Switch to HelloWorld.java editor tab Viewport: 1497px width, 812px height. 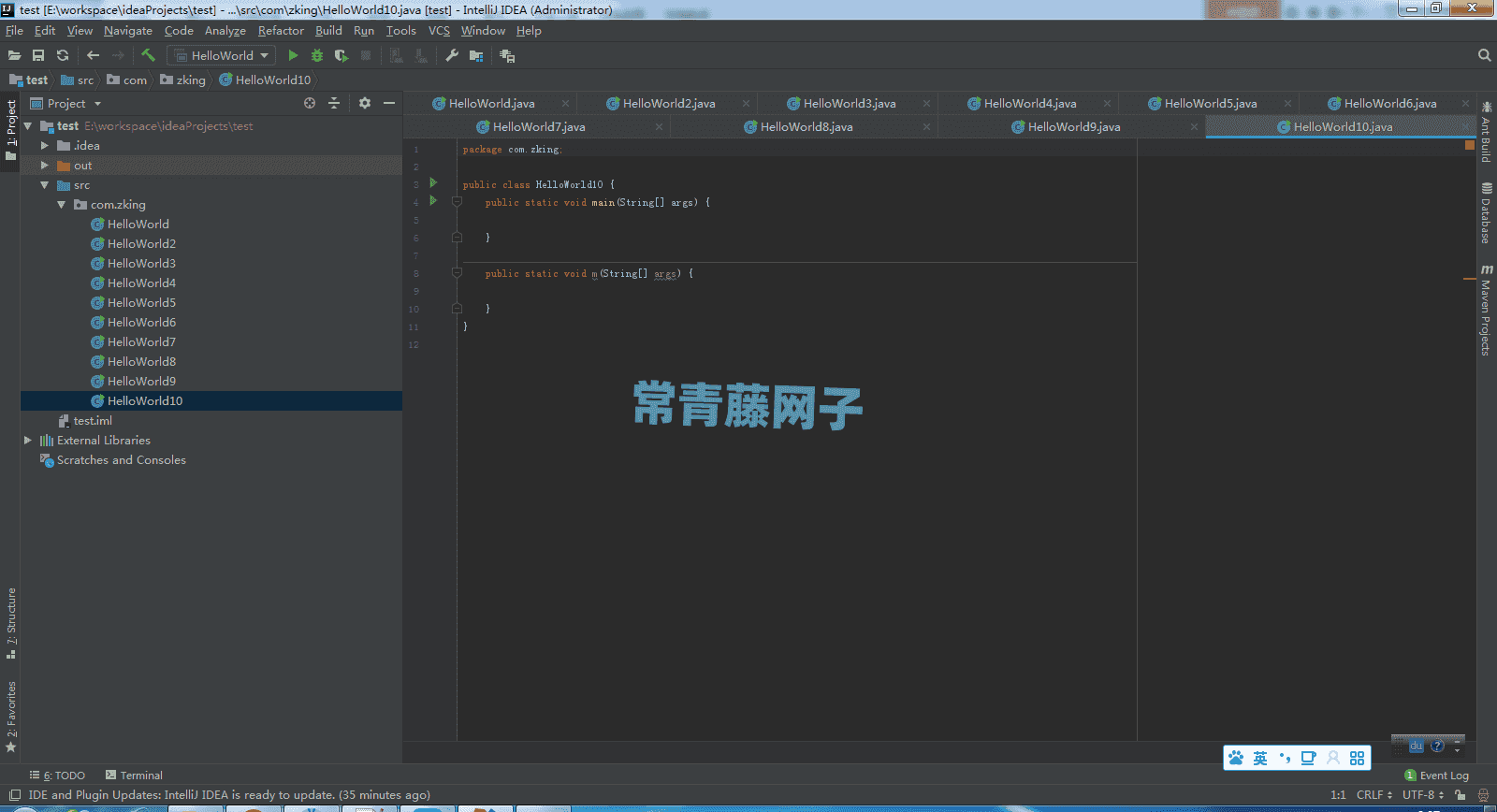pyautogui.click(x=491, y=104)
